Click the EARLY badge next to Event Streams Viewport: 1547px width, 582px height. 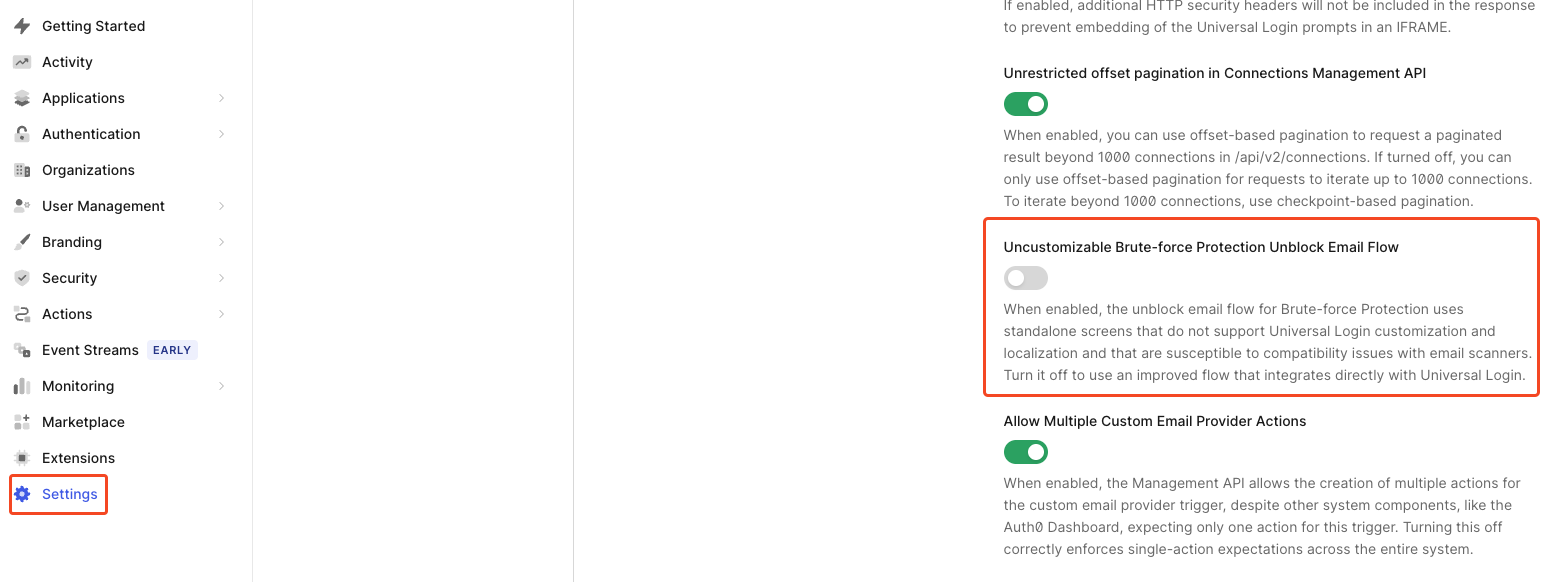click(x=172, y=349)
